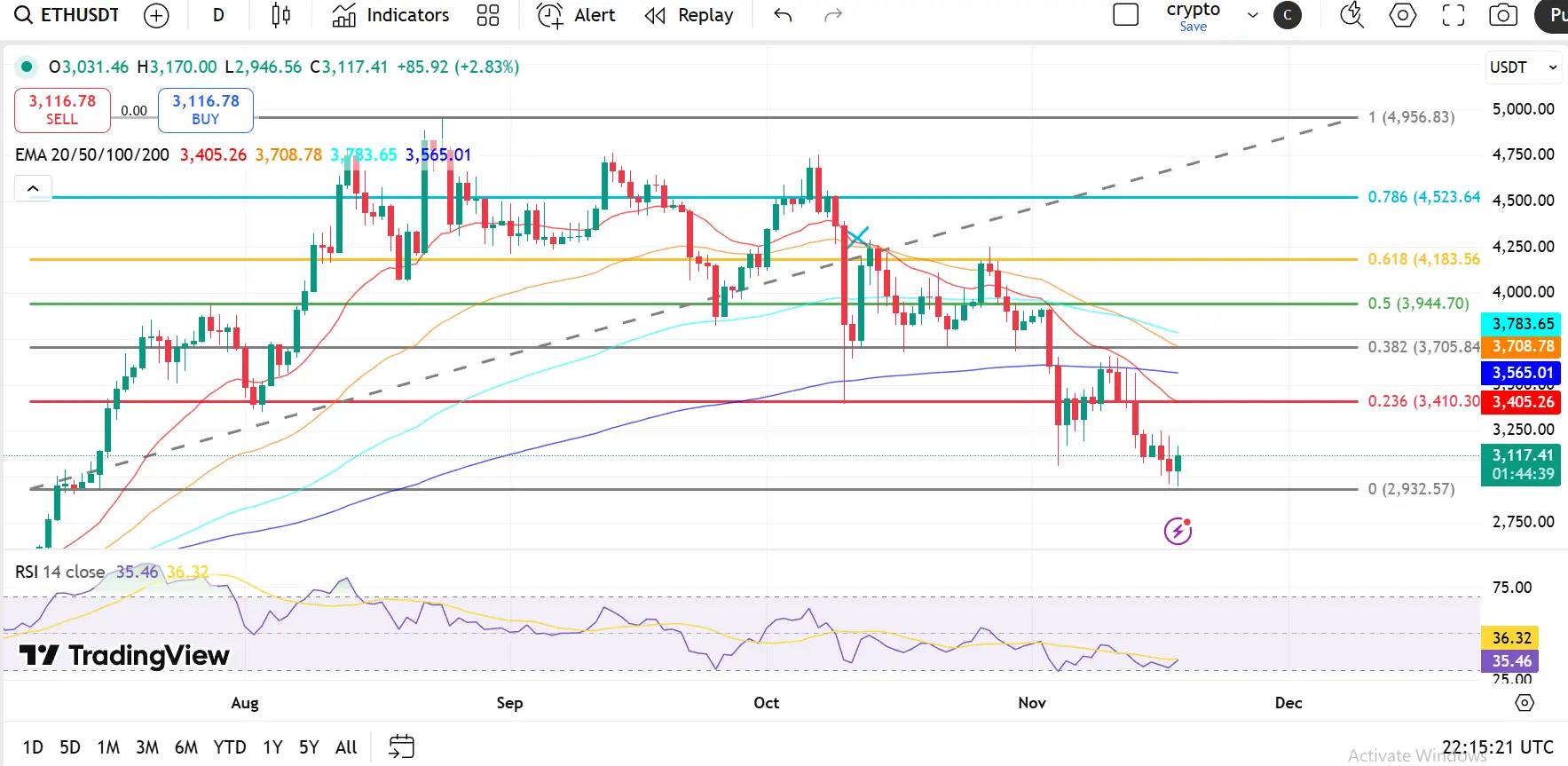The width and height of the screenshot is (1568, 766).
Task: Click the SELL 3,116.78 button
Action: [x=62, y=110]
